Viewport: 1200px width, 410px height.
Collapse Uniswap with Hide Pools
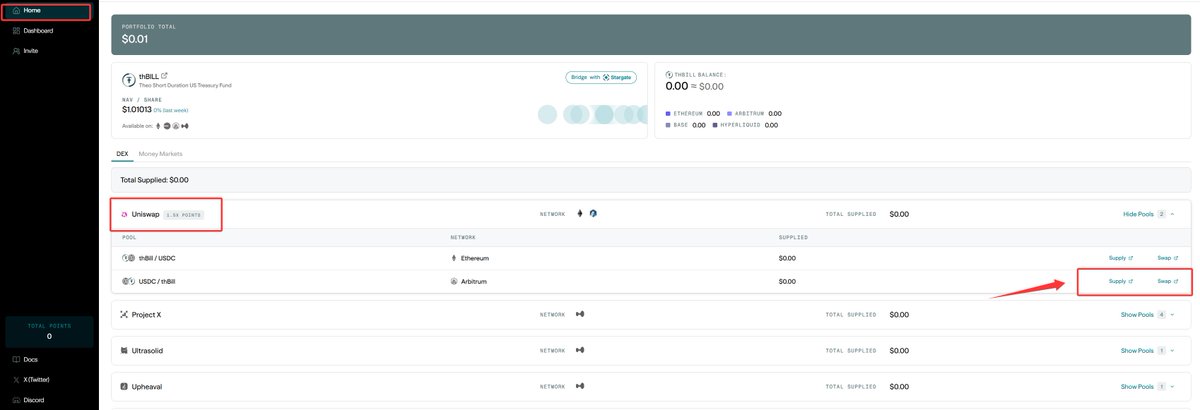tap(1139, 214)
